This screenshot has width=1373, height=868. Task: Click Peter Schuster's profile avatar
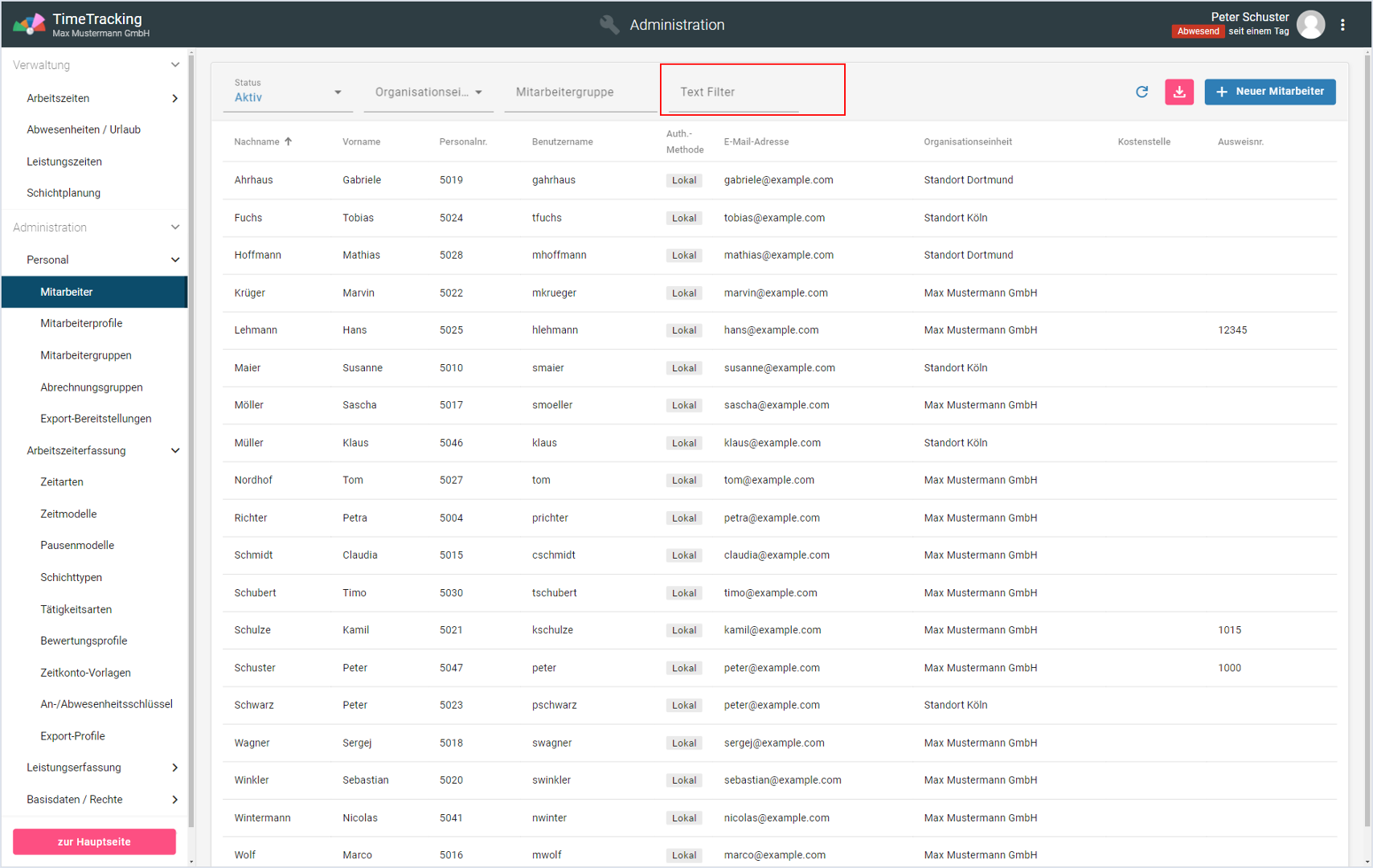[x=1310, y=25]
